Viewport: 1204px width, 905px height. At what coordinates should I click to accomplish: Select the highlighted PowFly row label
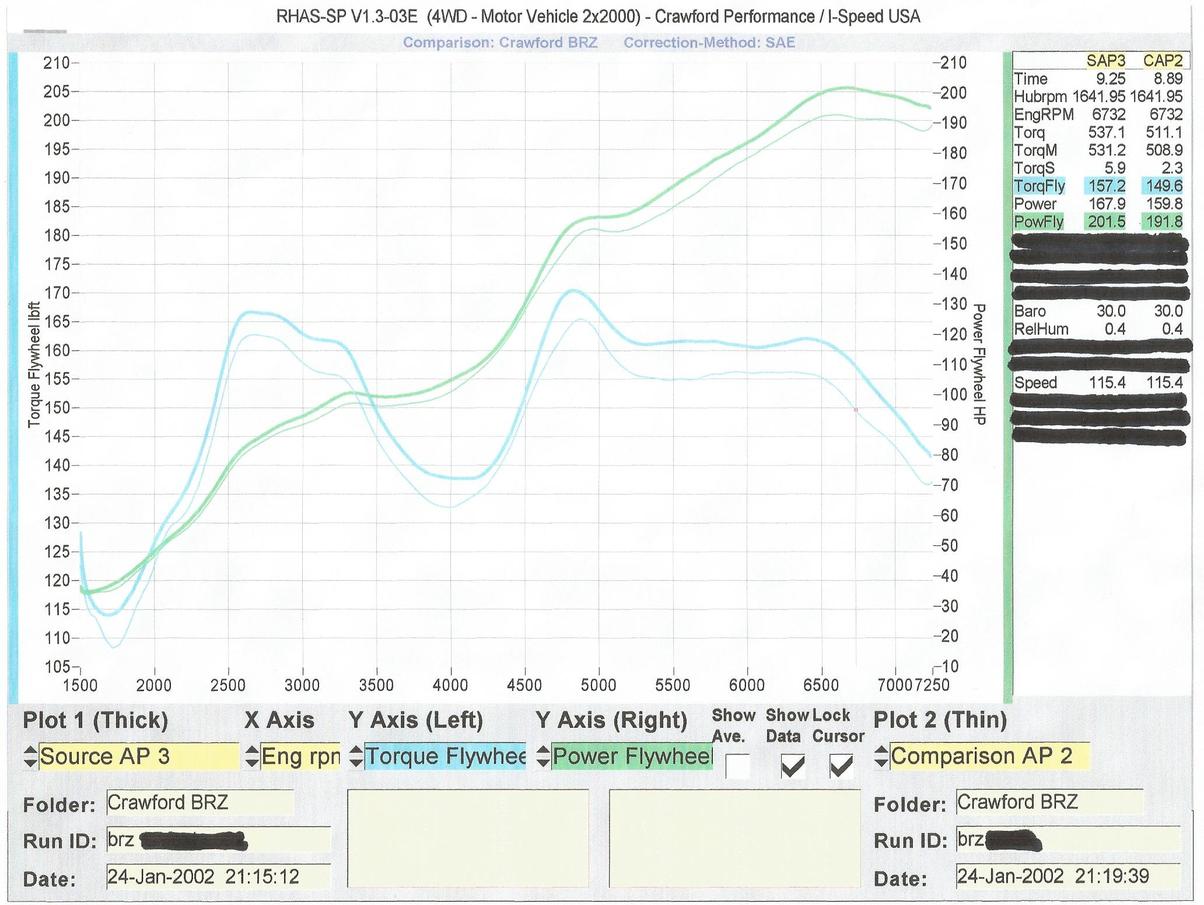1040,221
